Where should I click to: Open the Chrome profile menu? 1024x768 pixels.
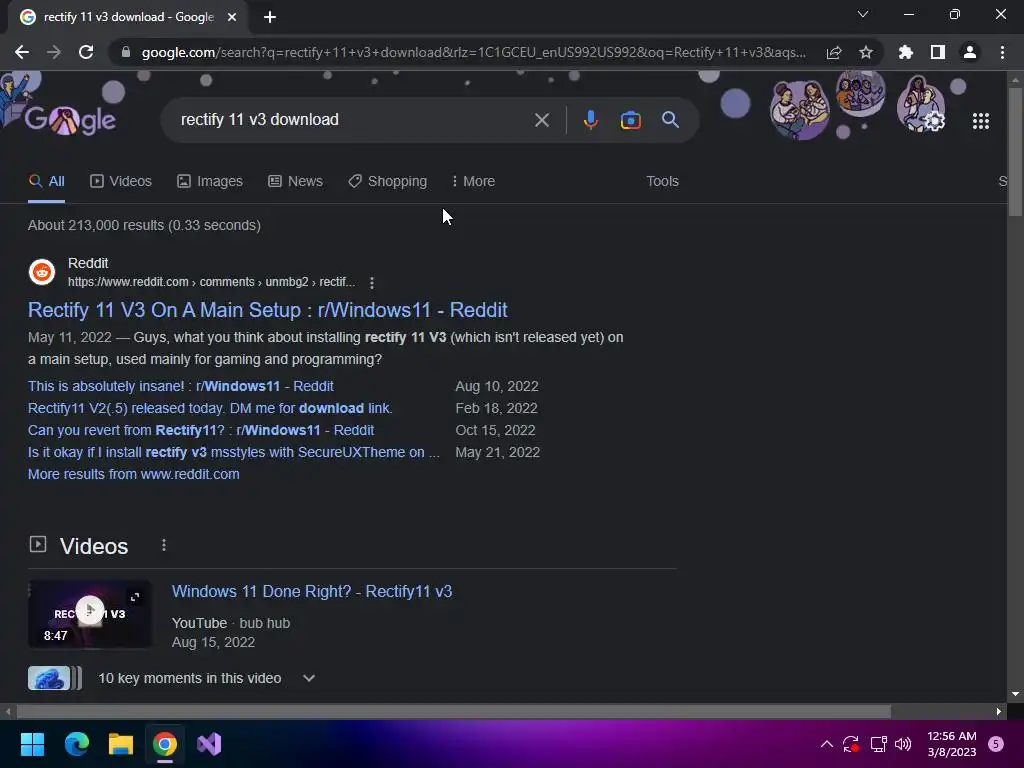970,52
